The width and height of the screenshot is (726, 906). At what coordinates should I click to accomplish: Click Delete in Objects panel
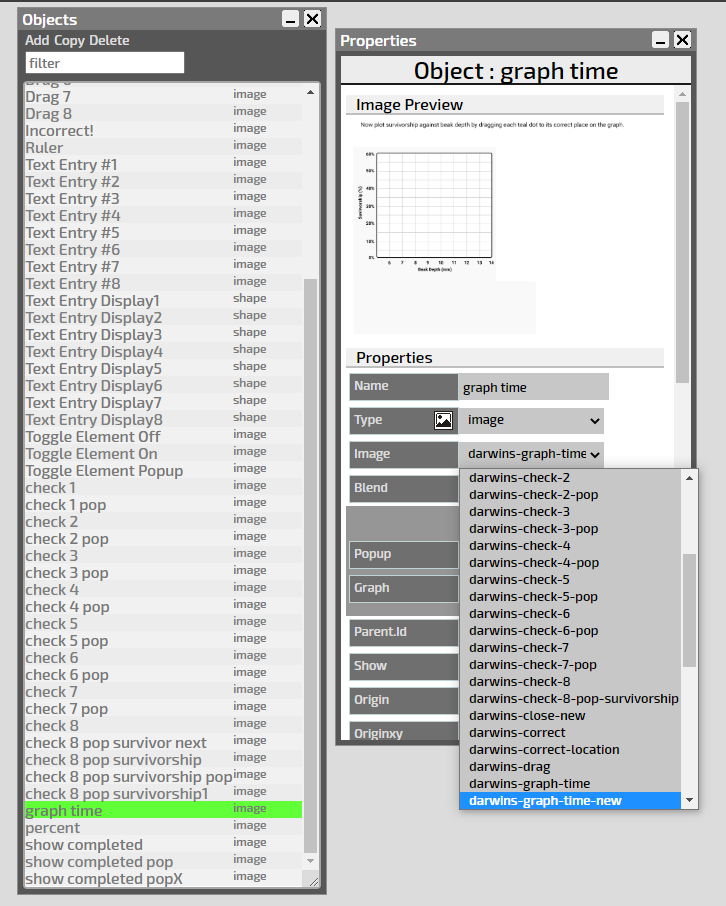click(x=109, y=40)
